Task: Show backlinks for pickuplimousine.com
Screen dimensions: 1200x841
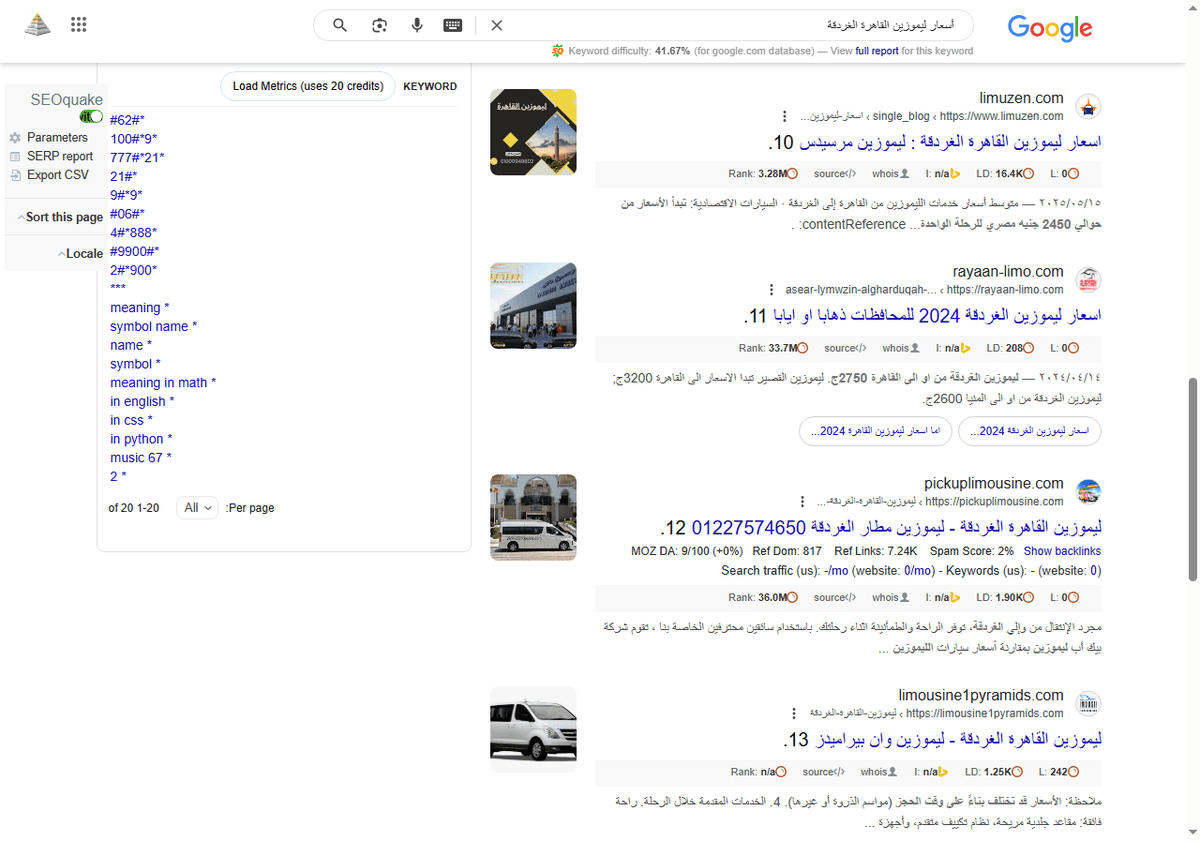Action: [x=1062, y=550]
